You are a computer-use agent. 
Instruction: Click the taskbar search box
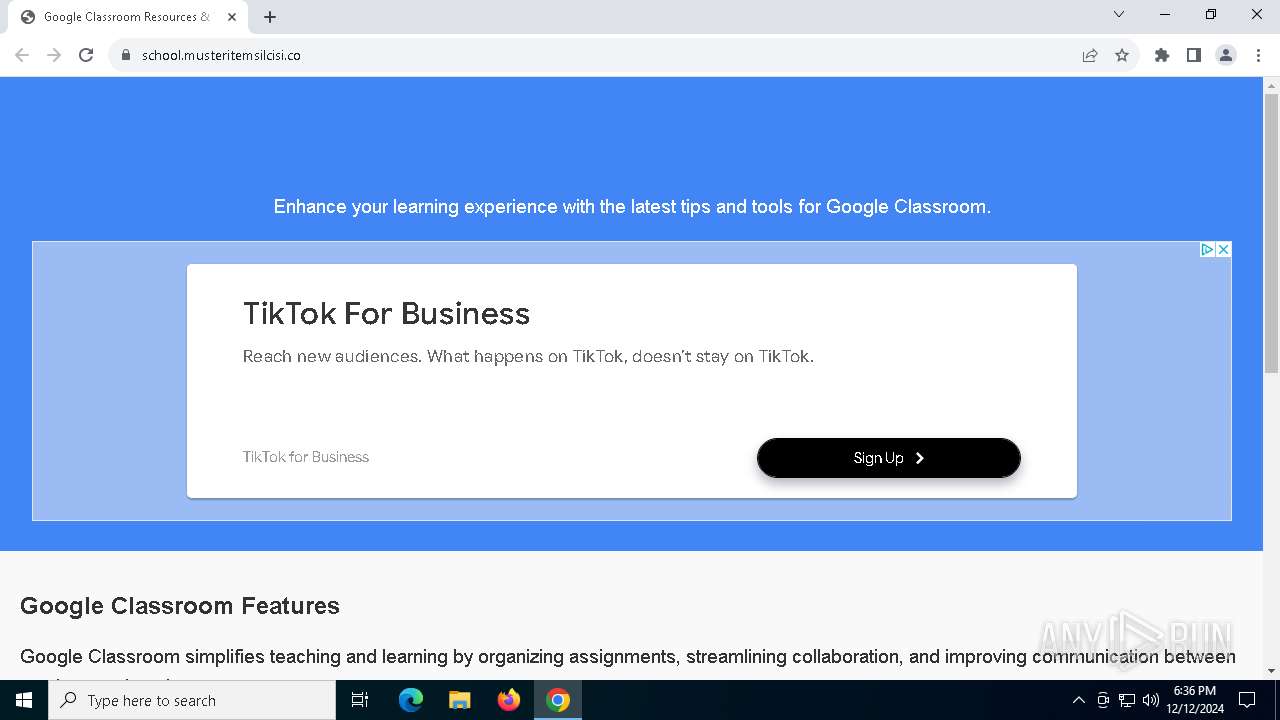[x=192, y=700]
